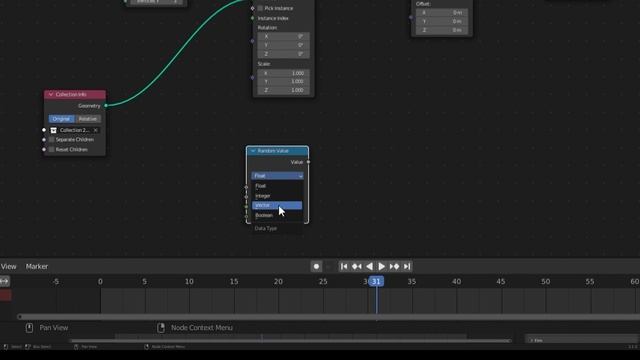Image resolution: width=640 pixels, height=360 pixels.
Task: Jump to next keyframe
Action: coord(394,267)
